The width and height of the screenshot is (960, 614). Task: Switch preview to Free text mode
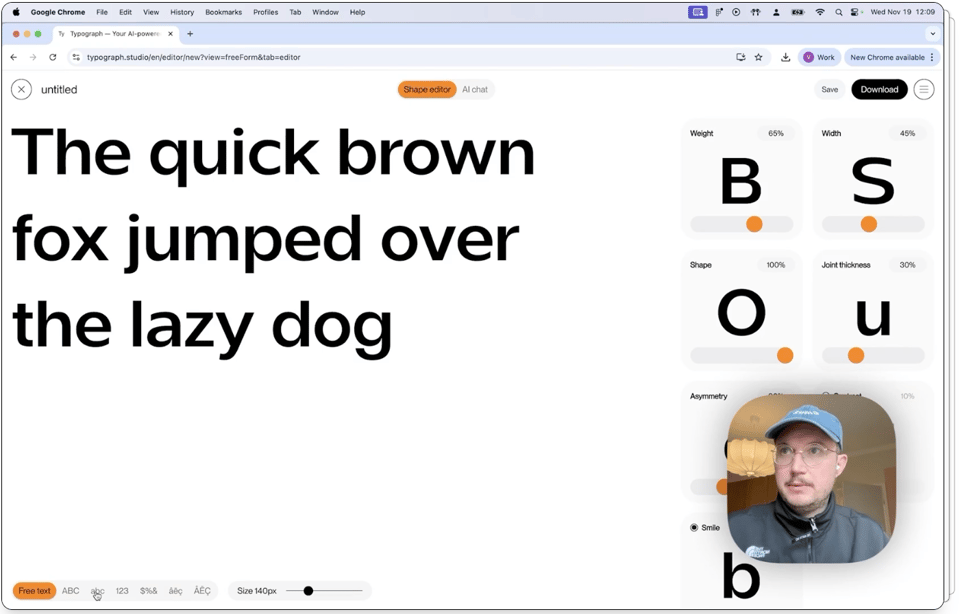[34, 591]
